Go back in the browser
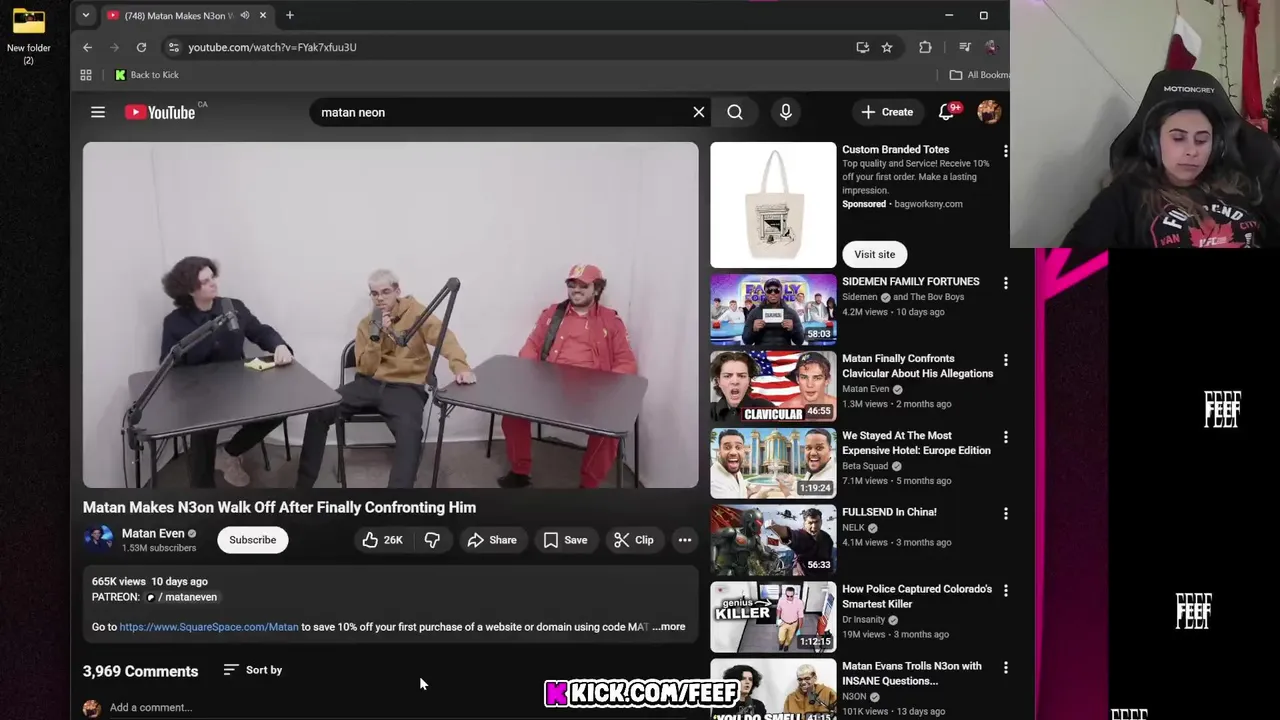This screenshot has width=1280, height=720. click(x=87, y=47)
